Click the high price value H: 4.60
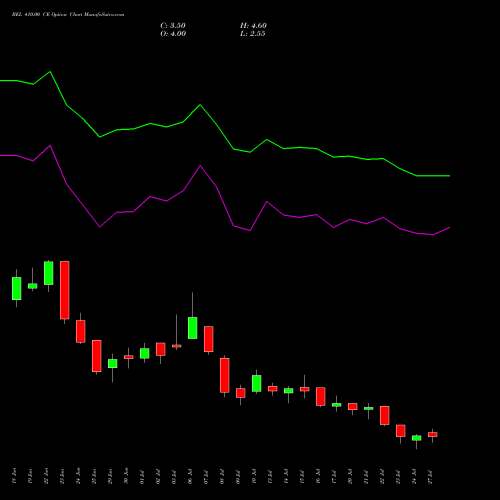The image size is (500, 500). 253,26
